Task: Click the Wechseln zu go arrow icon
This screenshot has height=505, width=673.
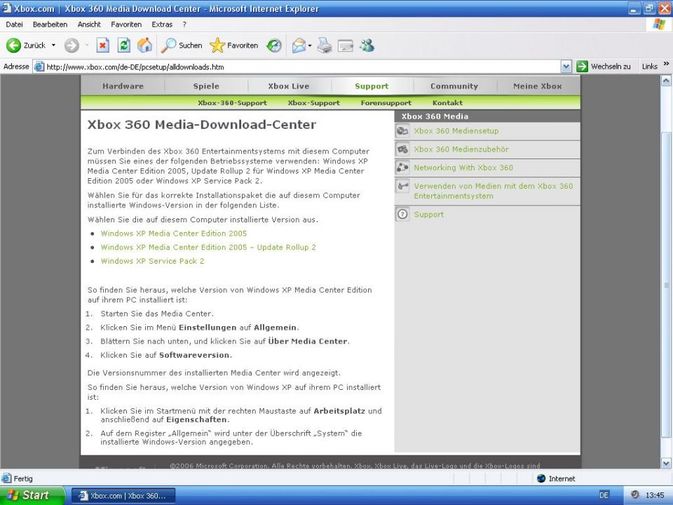Action: tap(582, 67)
